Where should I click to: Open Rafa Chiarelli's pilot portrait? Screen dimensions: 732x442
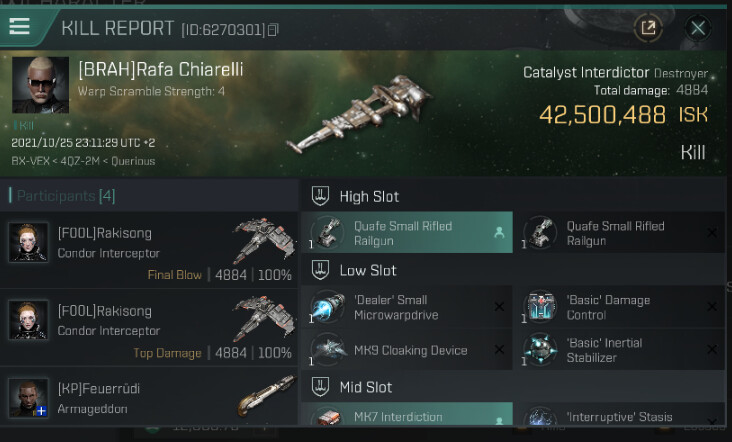pyautogui.click(x=40, y=85)
